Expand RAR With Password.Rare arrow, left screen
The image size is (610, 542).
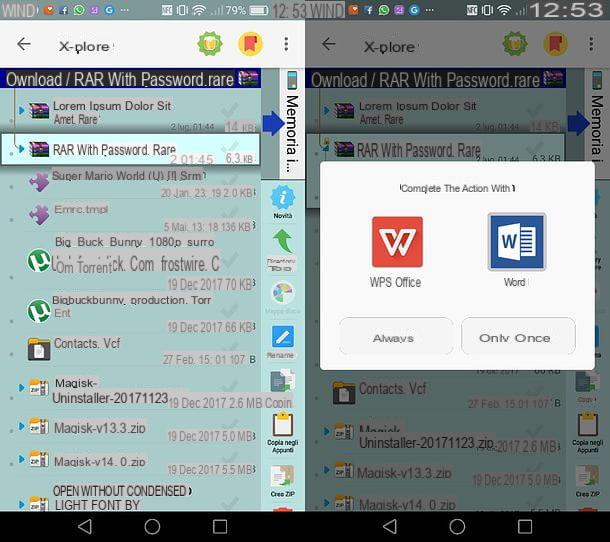[22, 149]
